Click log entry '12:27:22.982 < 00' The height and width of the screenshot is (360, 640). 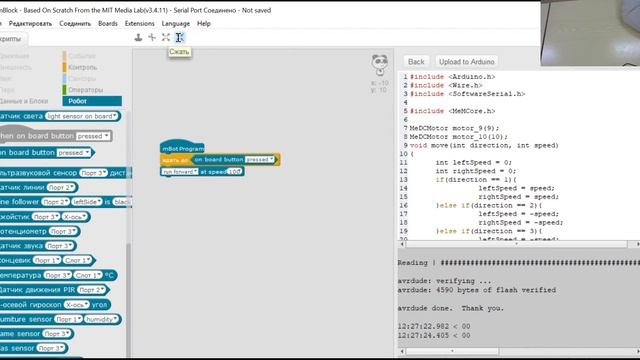[434, 327]
